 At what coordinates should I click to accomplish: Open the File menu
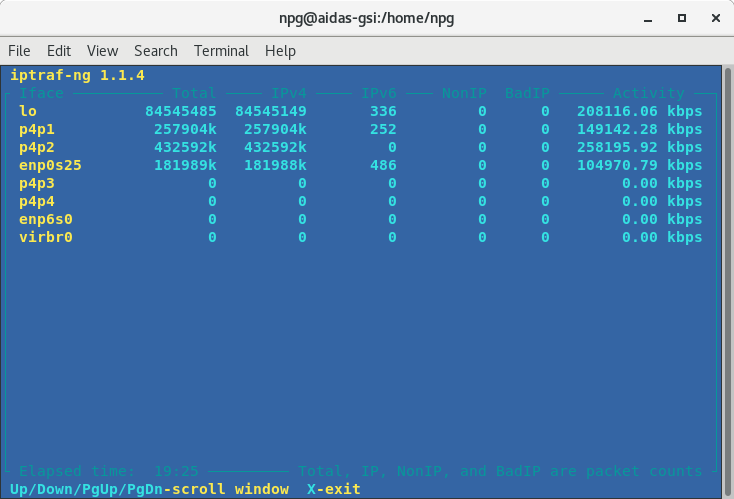coord(19,51)
